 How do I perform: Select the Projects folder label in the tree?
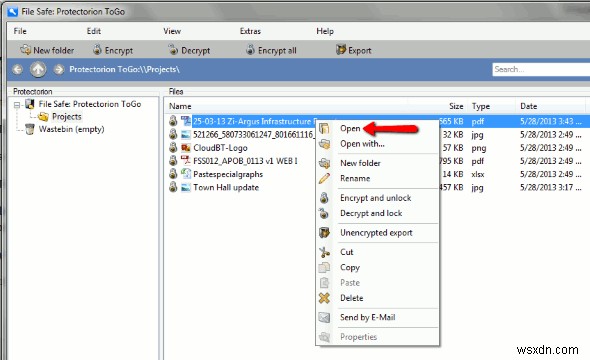point(67,117)
